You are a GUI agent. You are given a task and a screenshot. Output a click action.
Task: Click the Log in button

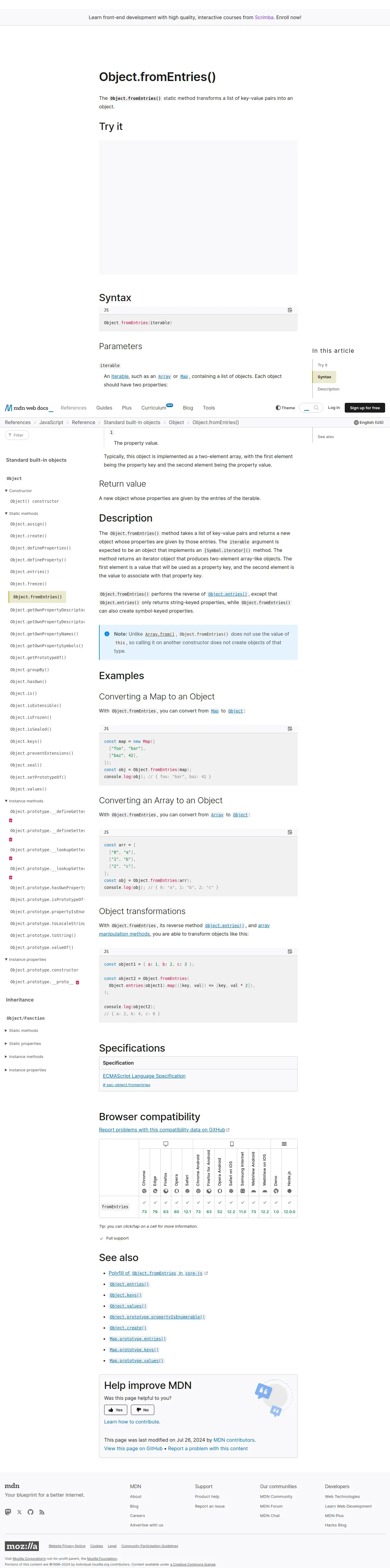(334, 408)
